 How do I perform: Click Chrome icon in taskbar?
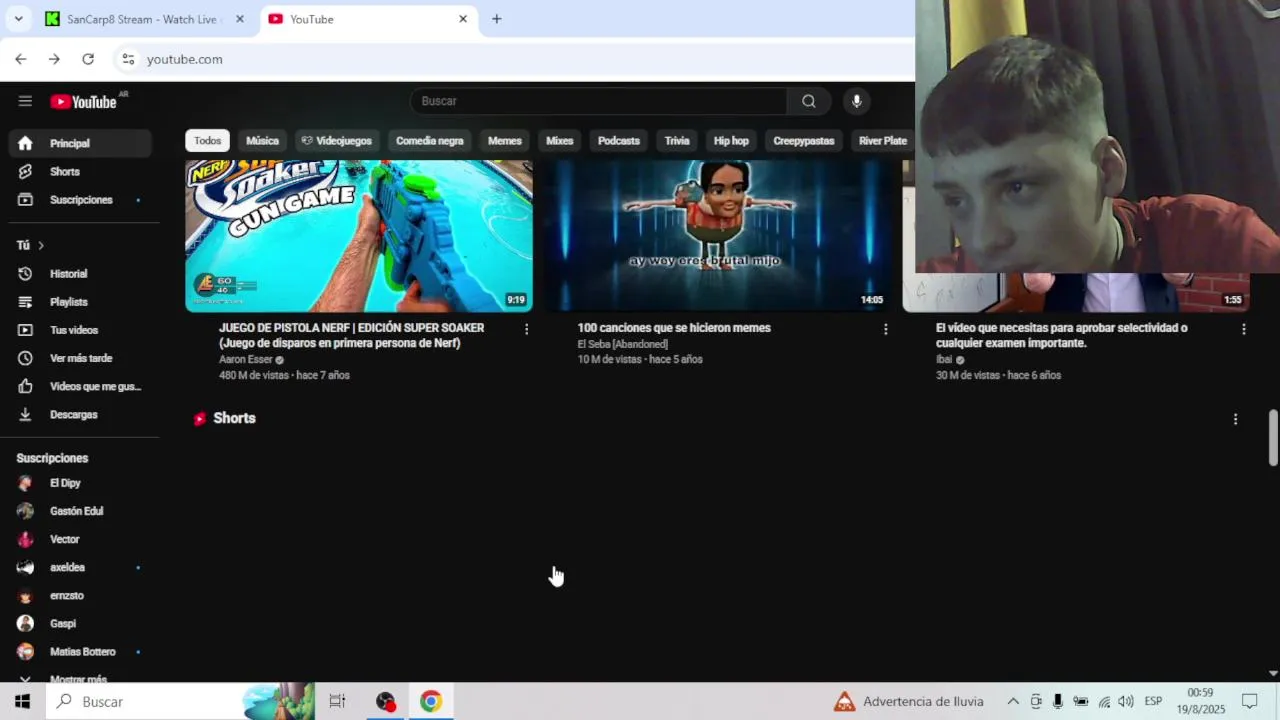click(x=431, y=701)
